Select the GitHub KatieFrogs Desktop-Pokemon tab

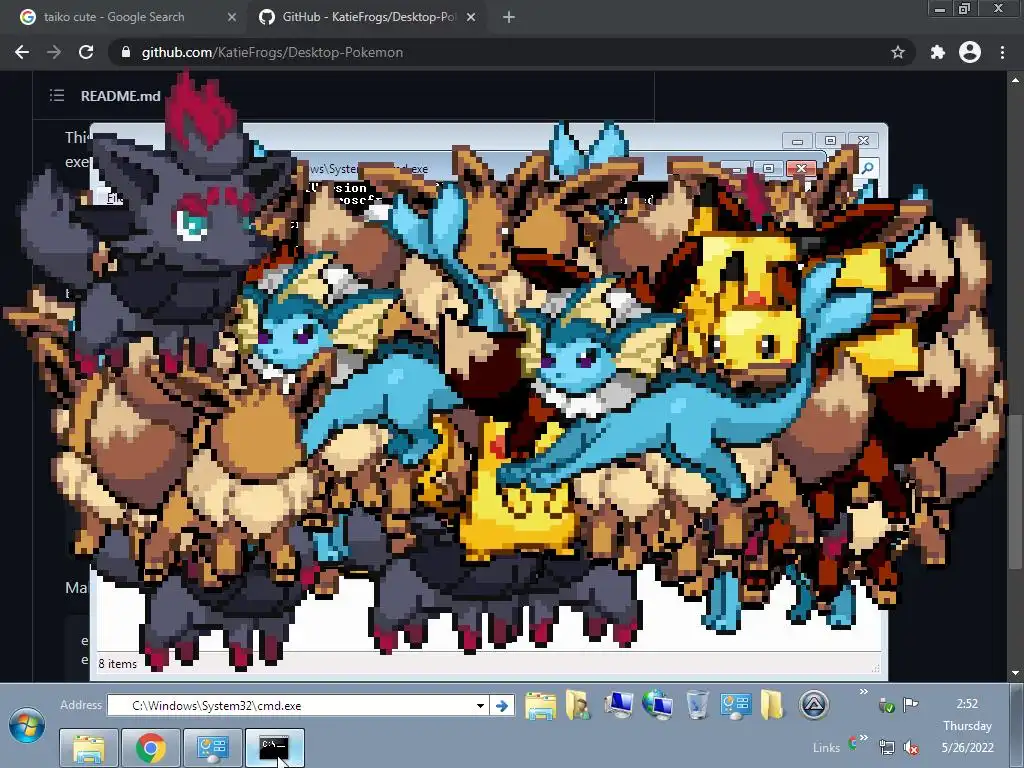pos(368,17)
